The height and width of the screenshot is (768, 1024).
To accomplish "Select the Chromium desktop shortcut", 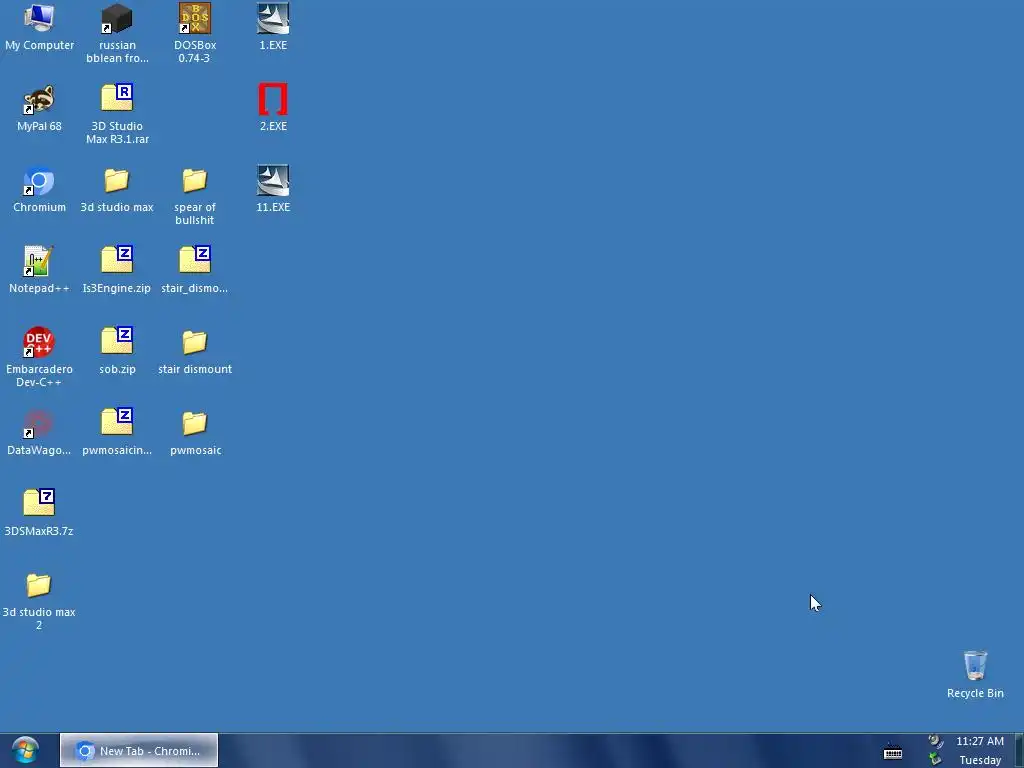I will tap(39, 189).
